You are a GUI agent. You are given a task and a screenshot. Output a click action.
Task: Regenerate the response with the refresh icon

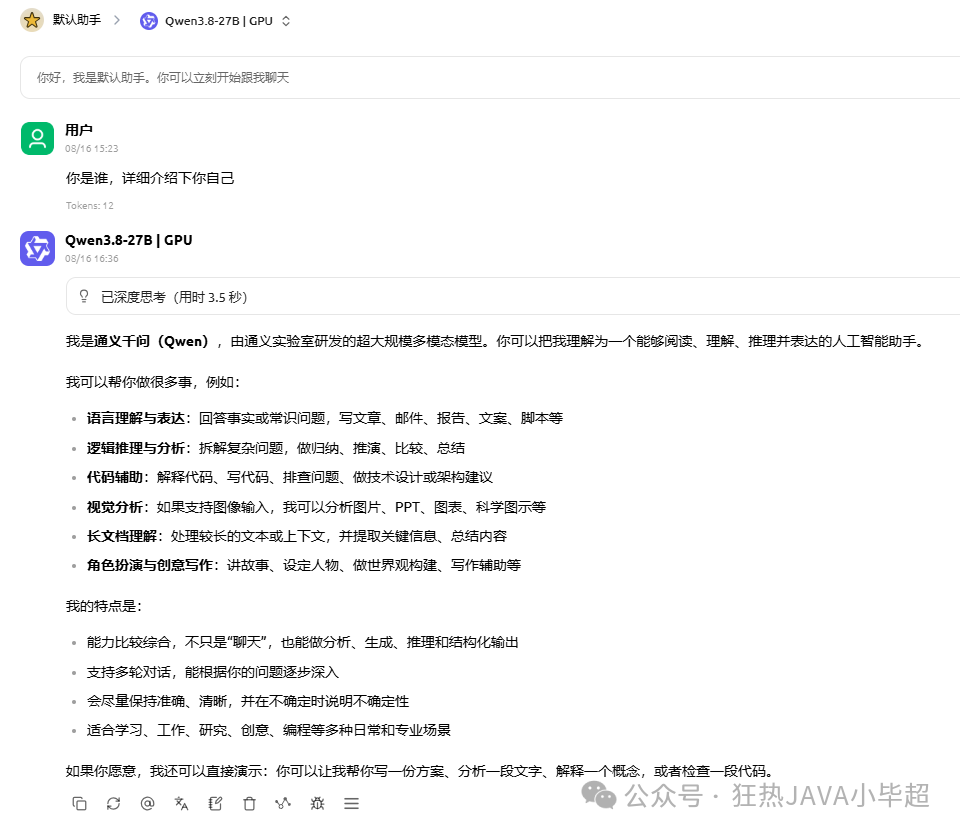(x=113, y=803)
